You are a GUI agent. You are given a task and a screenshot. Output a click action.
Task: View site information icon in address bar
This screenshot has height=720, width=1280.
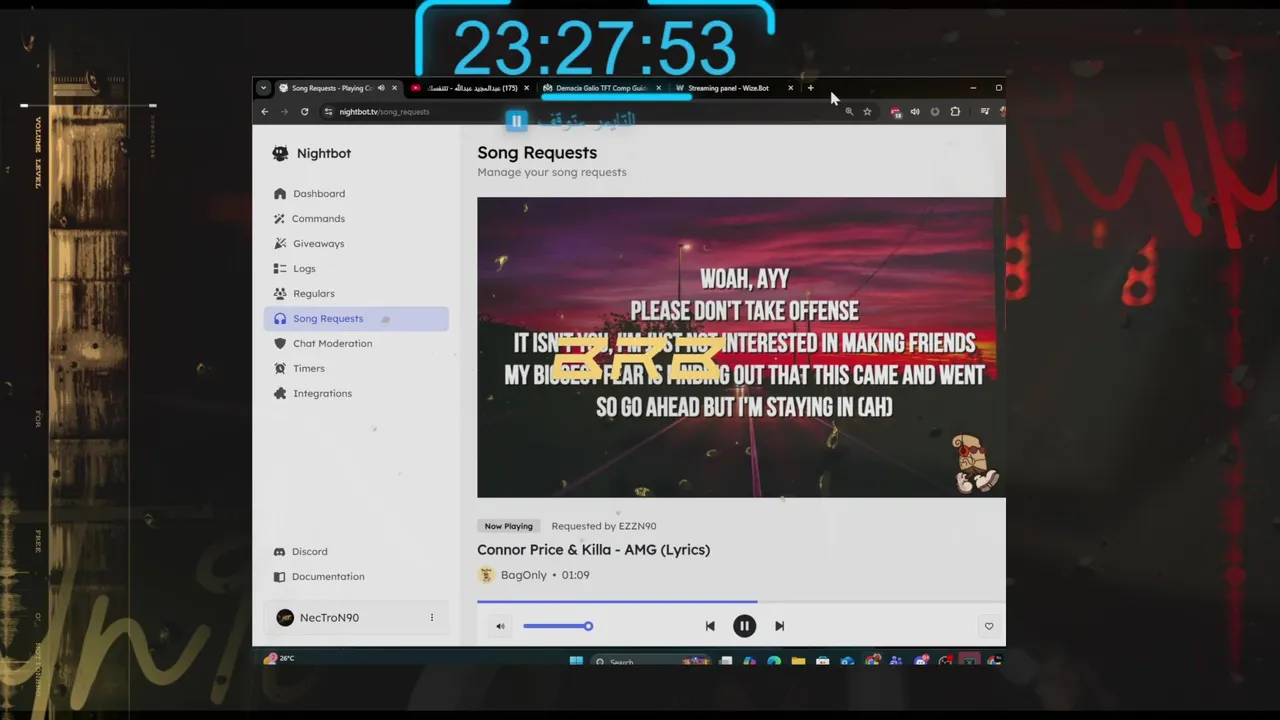tap(328, 112)
